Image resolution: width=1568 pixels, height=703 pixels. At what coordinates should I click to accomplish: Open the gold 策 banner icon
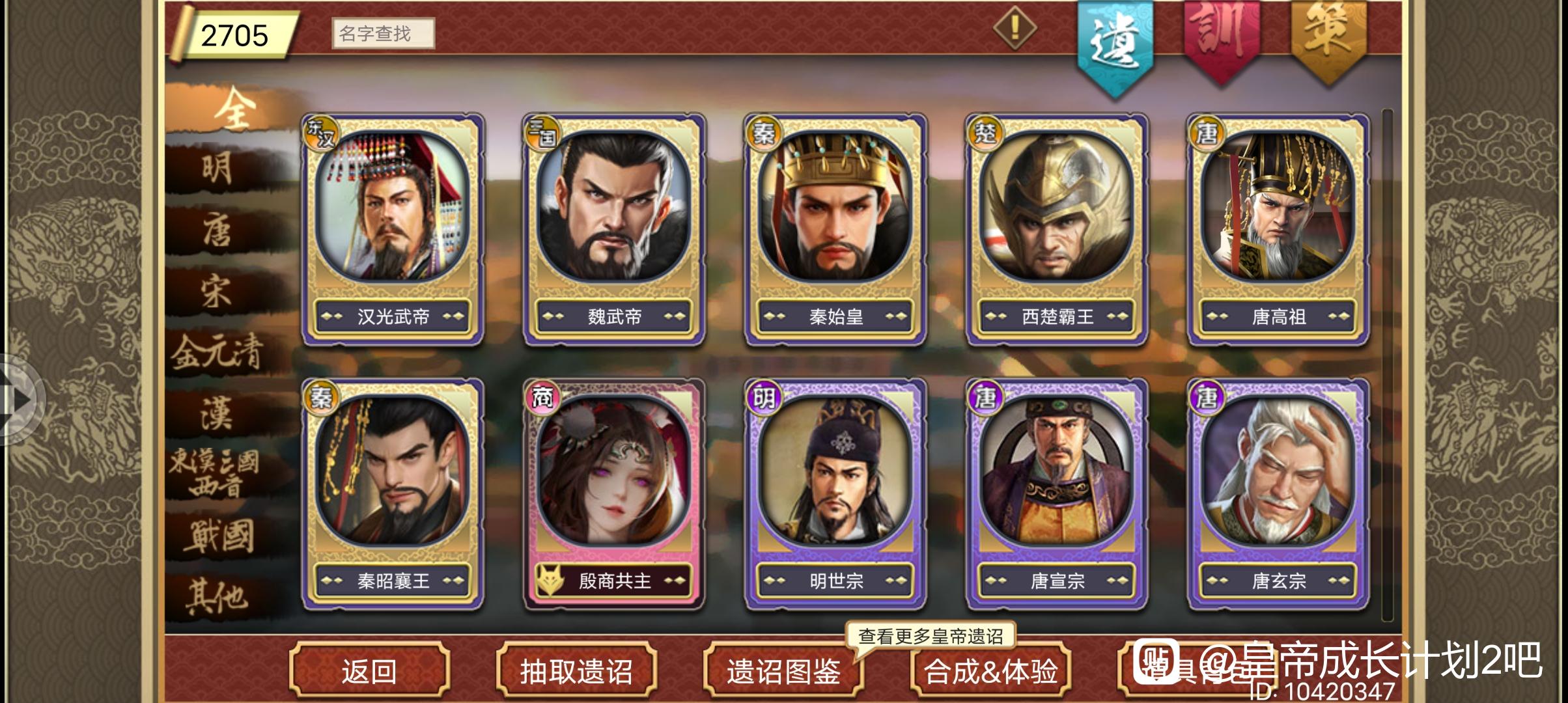1328,39
